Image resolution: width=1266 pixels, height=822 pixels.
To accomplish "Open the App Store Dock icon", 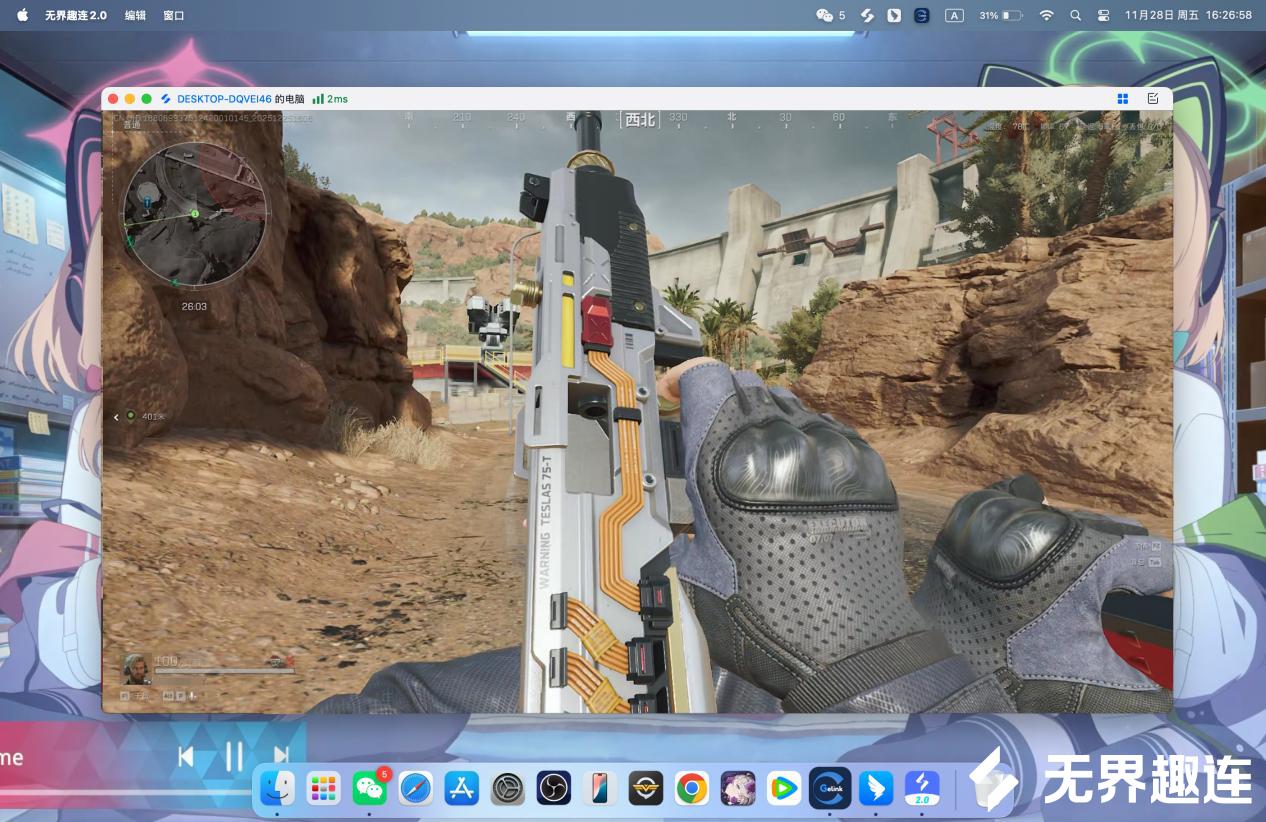I will (462, 788).
